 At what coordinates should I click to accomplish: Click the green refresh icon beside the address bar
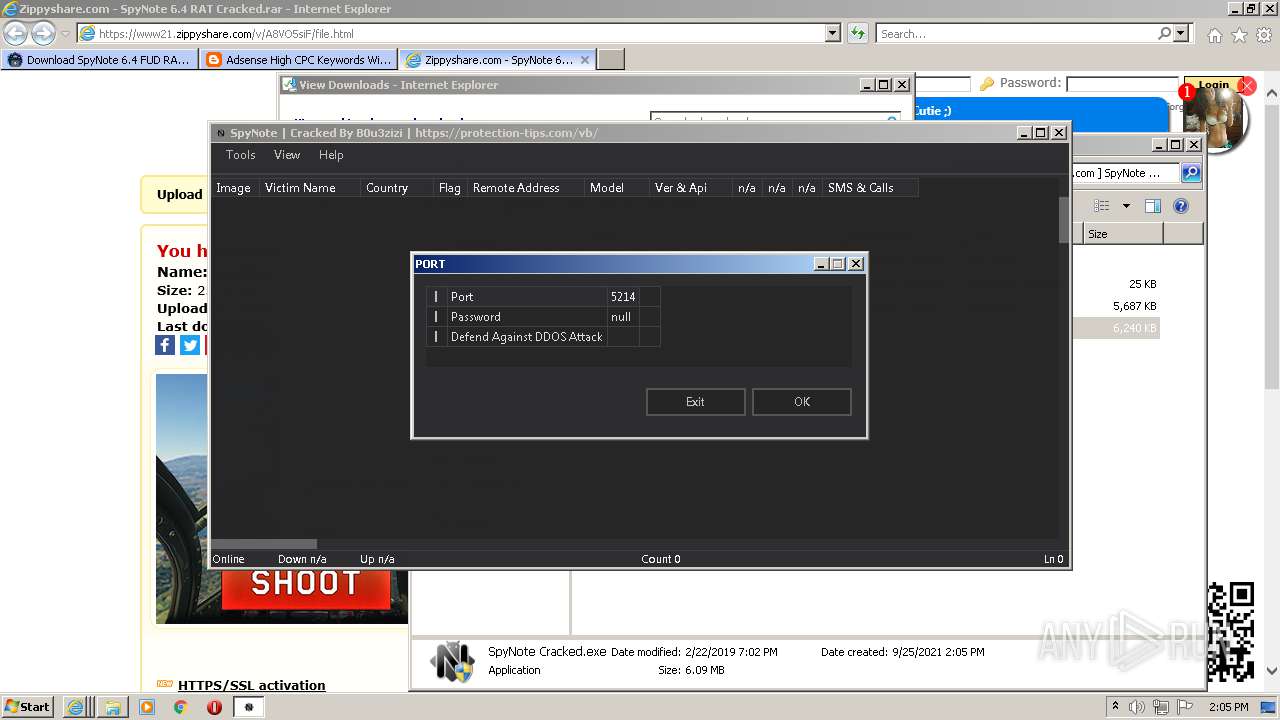pos(858,34)
